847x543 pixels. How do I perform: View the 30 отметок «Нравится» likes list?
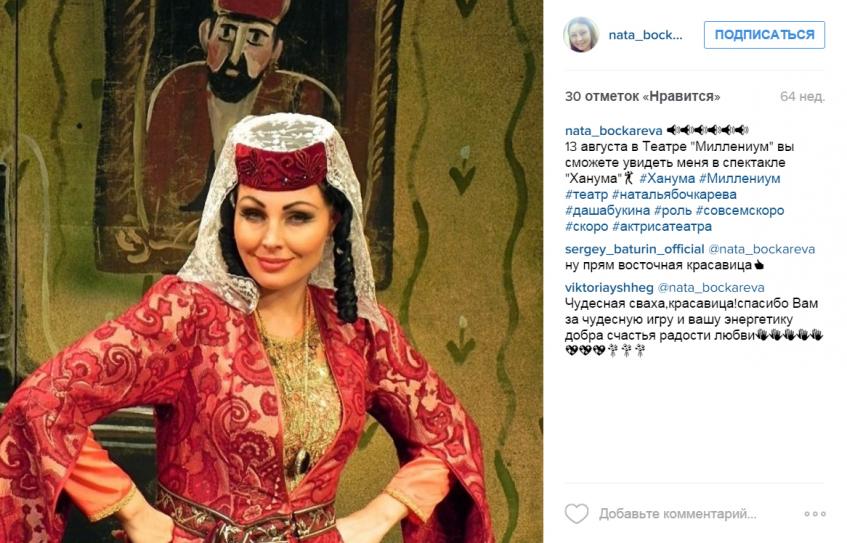(642, 97)
